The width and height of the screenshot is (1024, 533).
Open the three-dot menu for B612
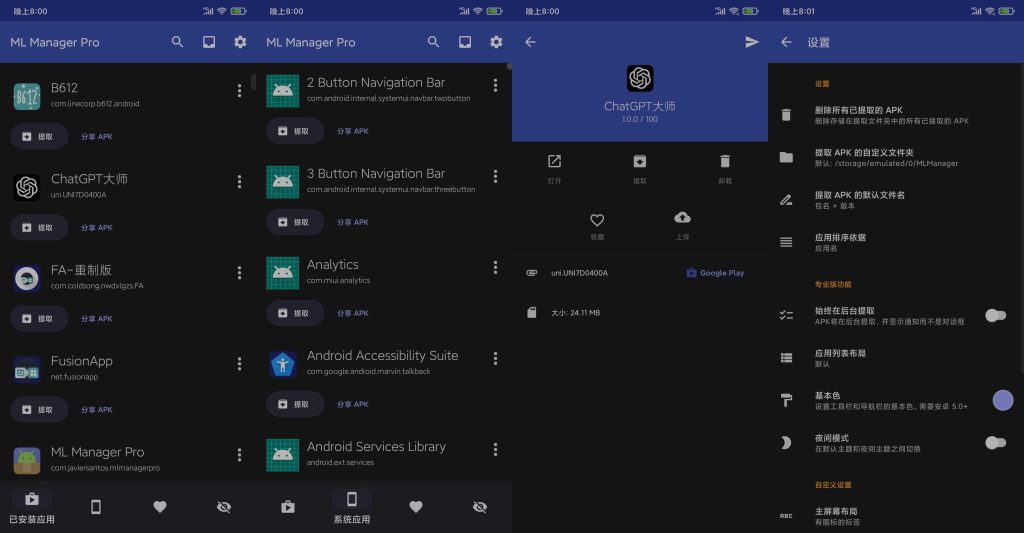[x=239, y=91]
